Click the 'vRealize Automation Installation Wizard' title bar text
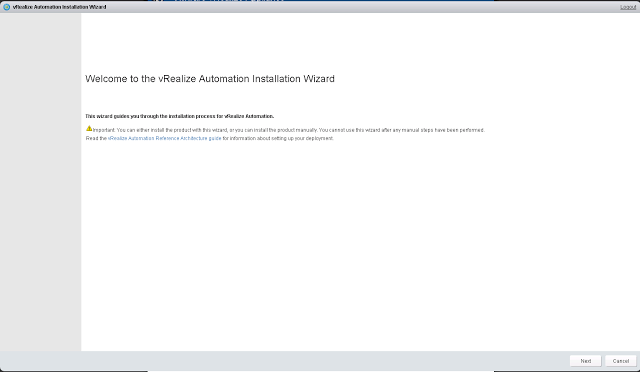640x372 pixels. point(60,7)
